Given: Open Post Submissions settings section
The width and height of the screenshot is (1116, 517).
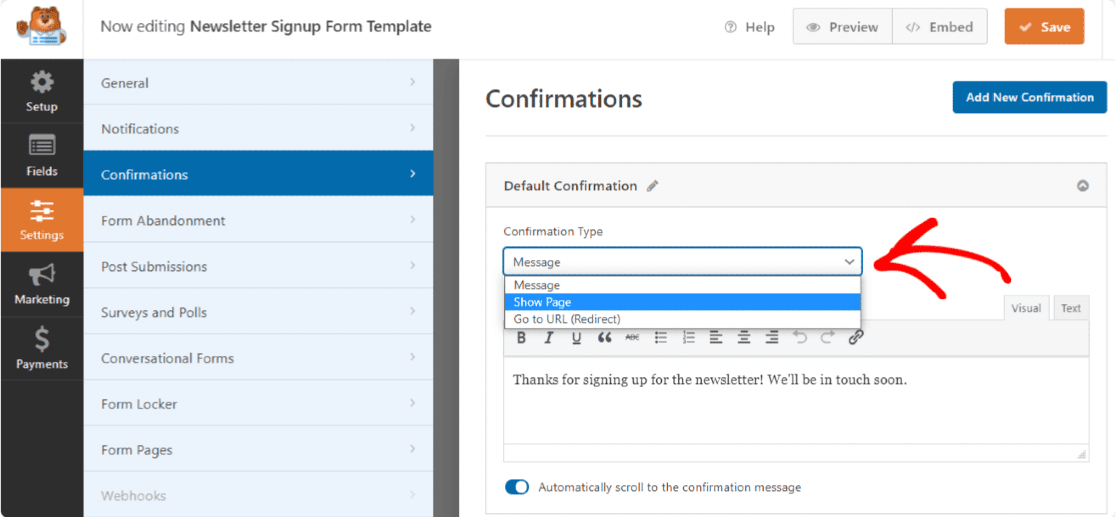Looking at the screenshot, I should click(x=258, y=266).
